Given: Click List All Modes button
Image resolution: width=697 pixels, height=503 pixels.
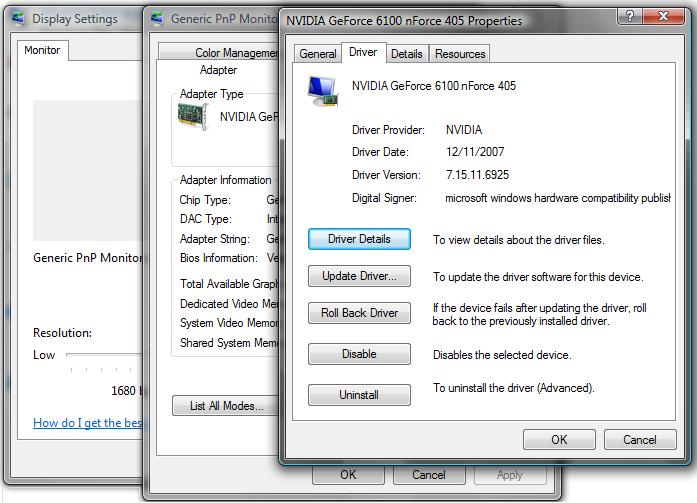Looking at the screenshot, I should click(x=226, y=406).
